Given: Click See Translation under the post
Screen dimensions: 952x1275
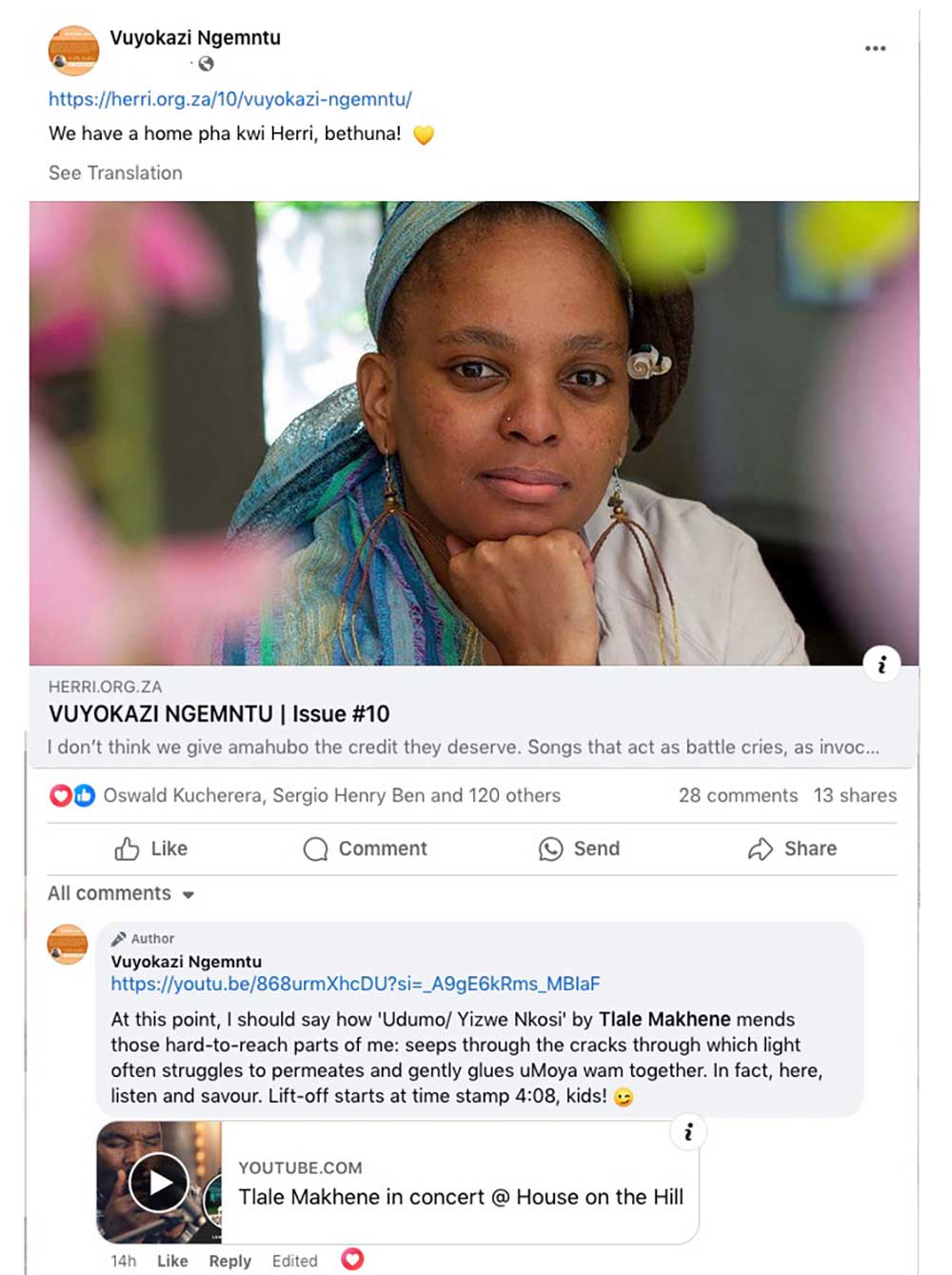Looking at the screenshot, I should [x=115, y=172].
